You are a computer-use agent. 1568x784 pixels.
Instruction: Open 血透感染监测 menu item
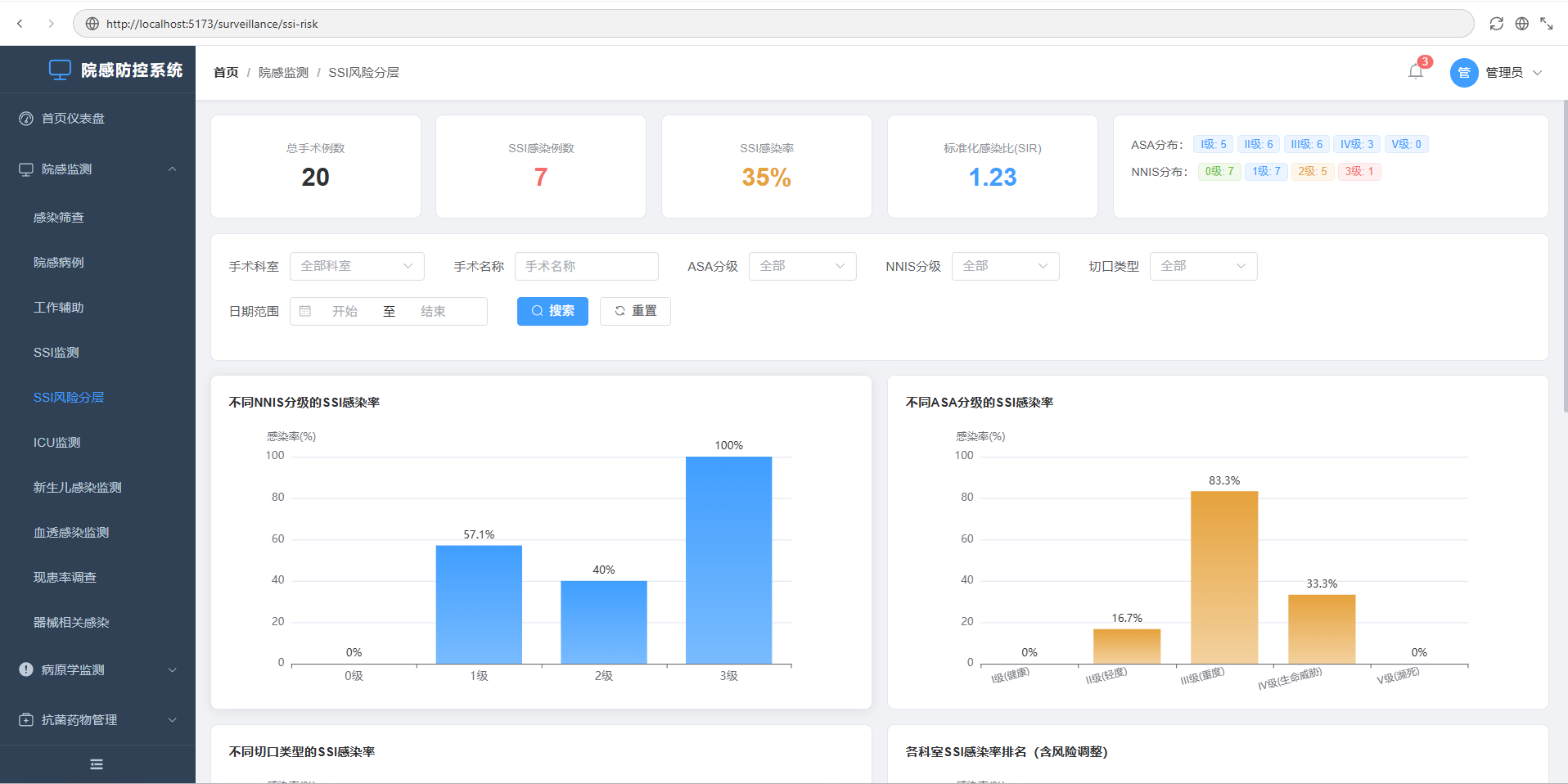(x=98, y=533)
